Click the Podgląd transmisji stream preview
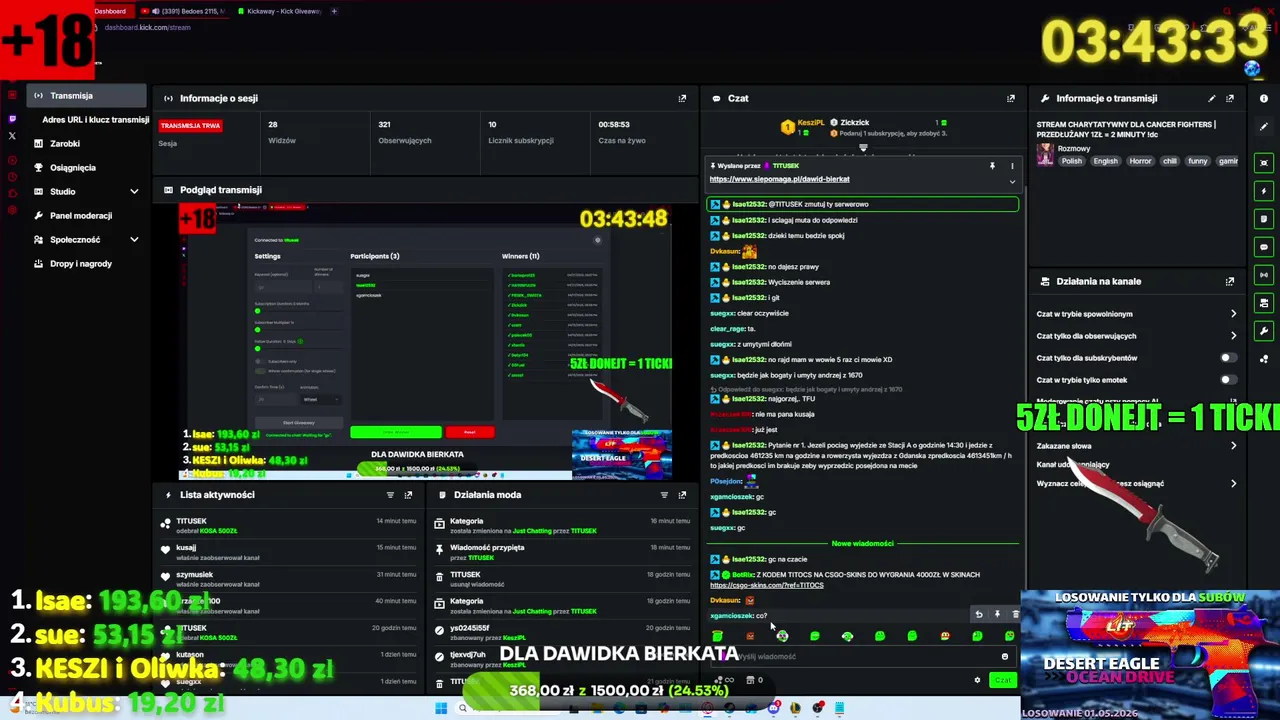This screenshot has height=720, width=1280. coord(425,342)
